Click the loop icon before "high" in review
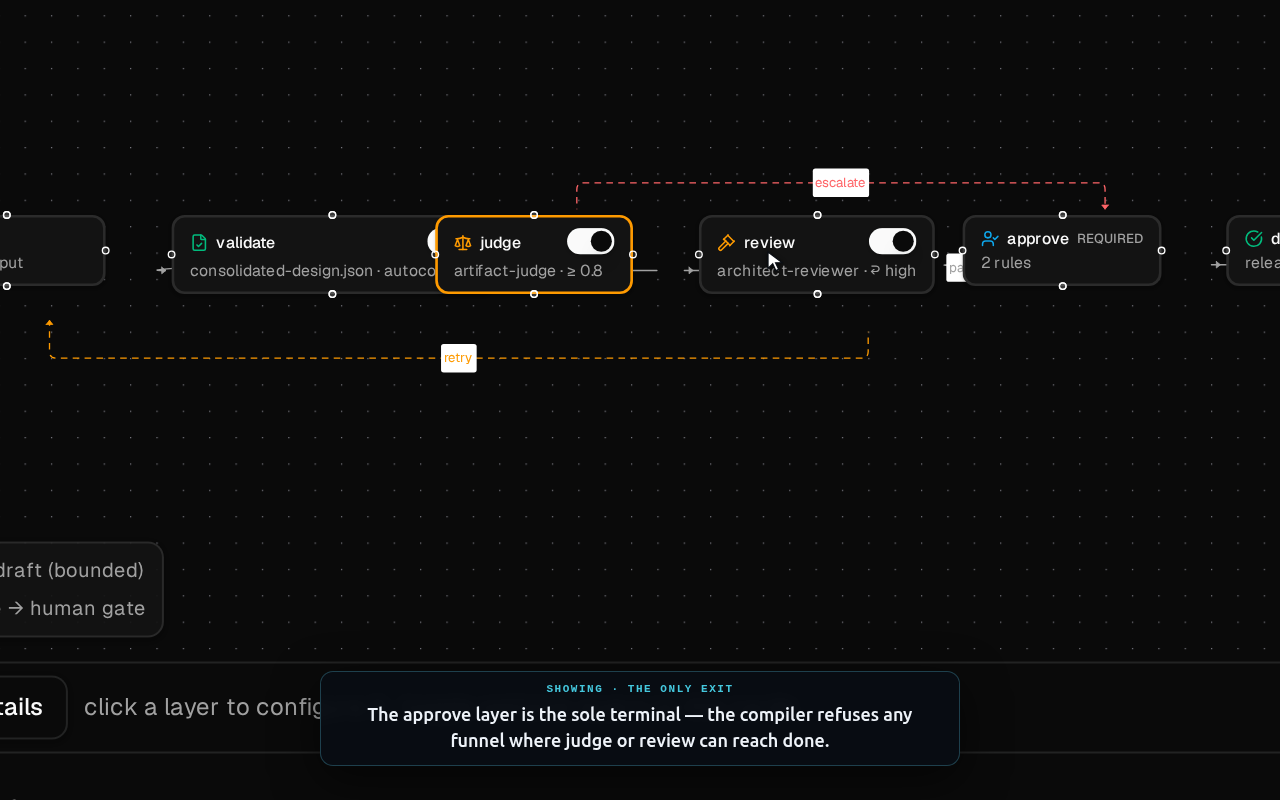 click(x=875, y=271)
